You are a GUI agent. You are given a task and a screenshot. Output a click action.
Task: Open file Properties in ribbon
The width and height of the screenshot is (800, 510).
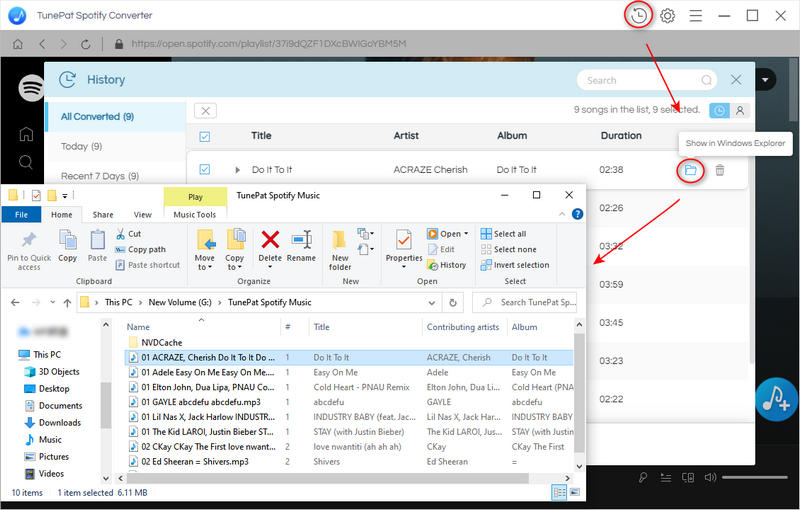pos(404,240)
